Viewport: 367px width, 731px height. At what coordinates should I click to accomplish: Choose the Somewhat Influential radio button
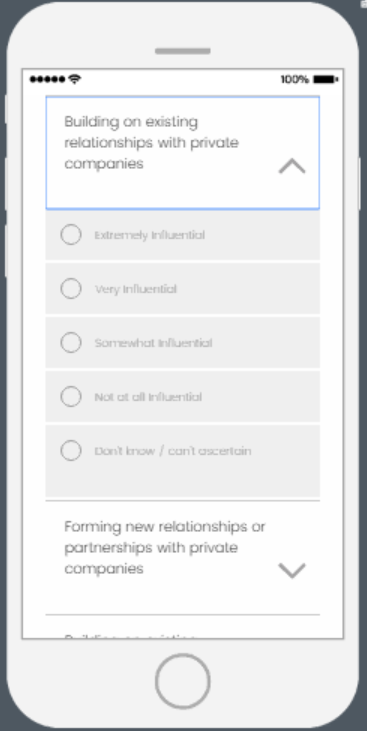click(x=71, y=343)
